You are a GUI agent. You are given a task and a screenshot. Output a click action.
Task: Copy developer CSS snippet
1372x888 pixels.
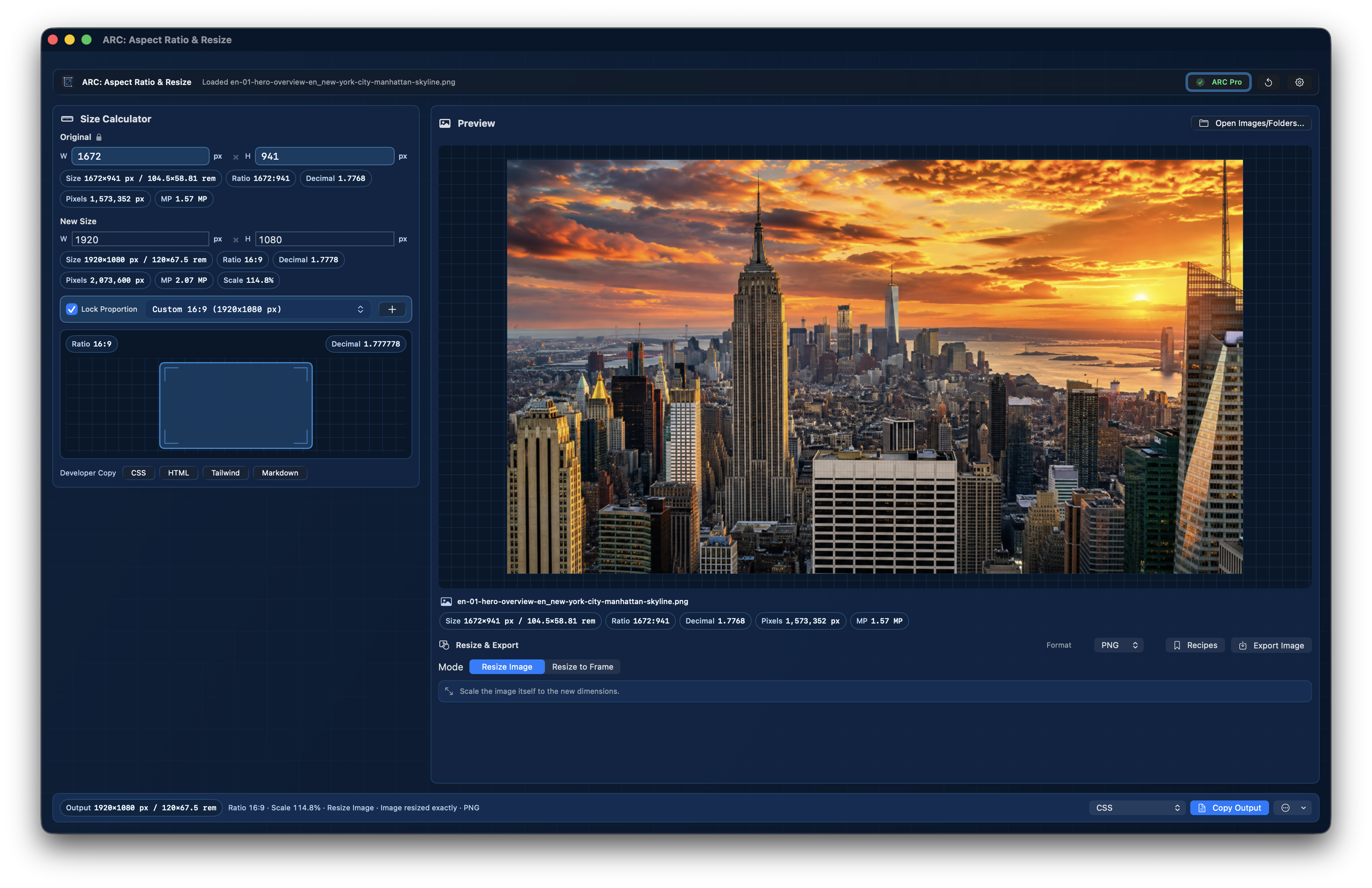point(139,473)
